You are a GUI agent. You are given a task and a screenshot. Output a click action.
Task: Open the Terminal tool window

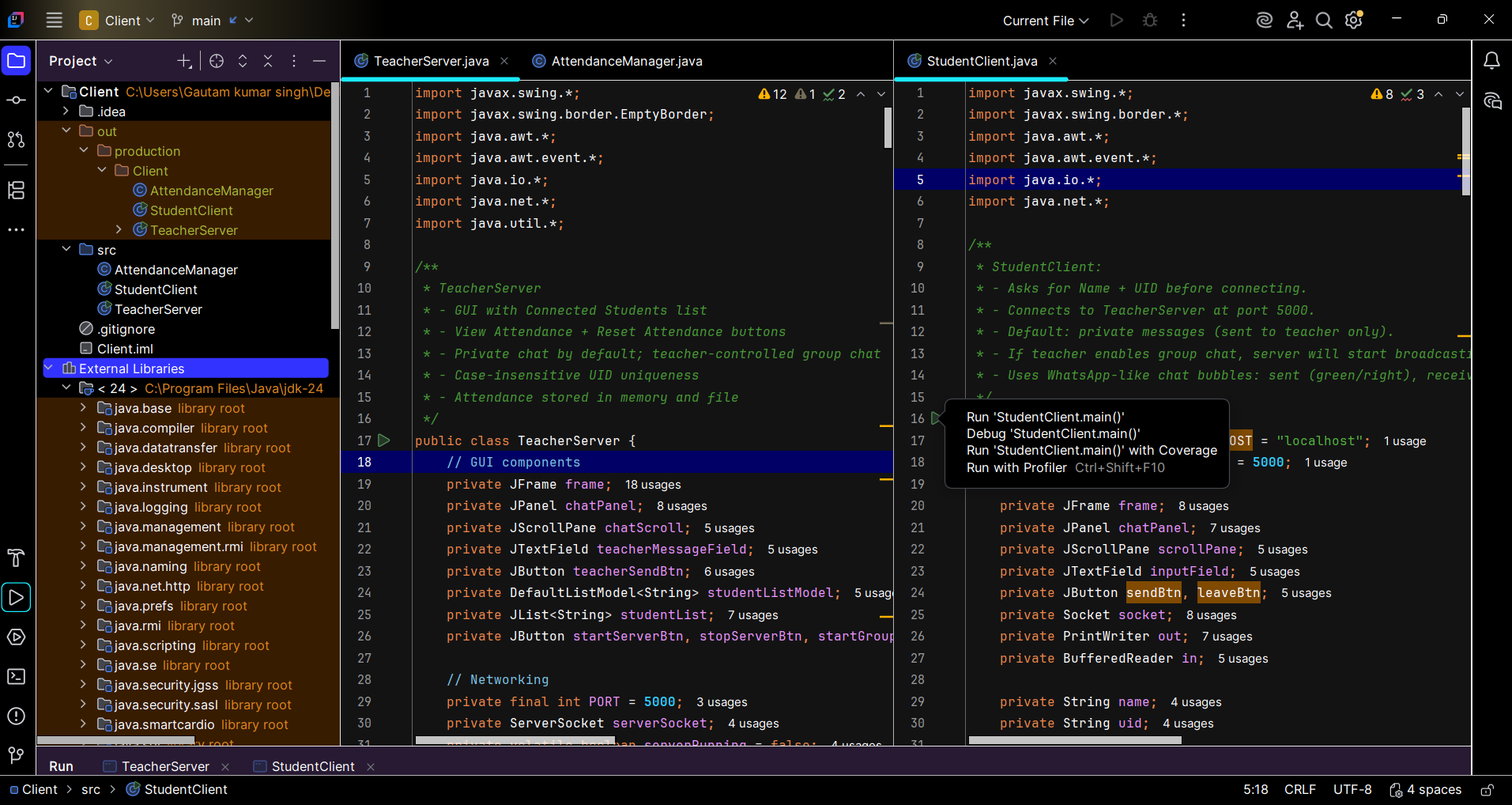(17, 677)
